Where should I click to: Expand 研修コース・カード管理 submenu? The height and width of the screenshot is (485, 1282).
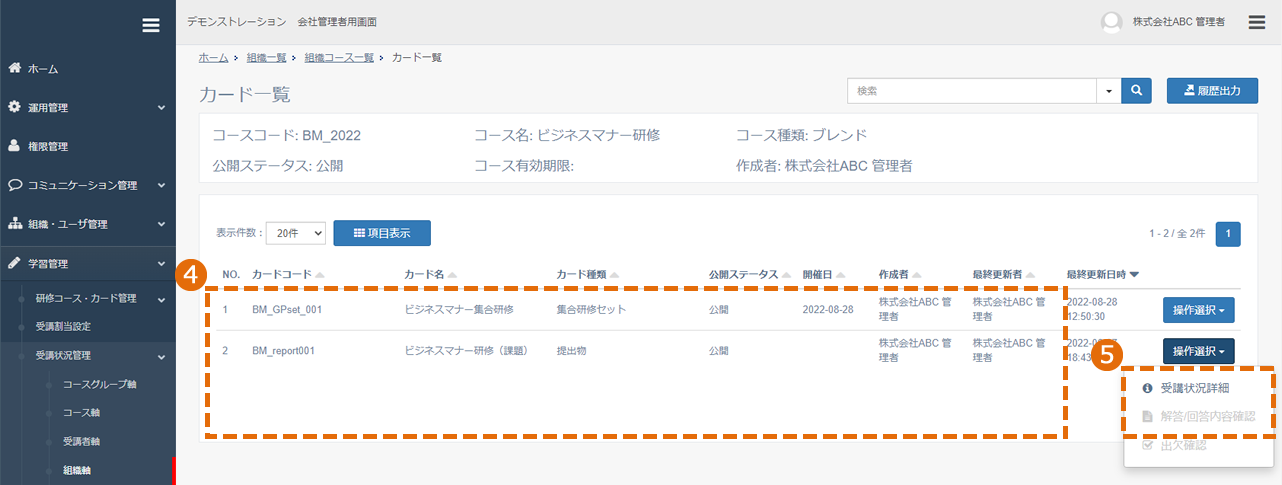88,298
